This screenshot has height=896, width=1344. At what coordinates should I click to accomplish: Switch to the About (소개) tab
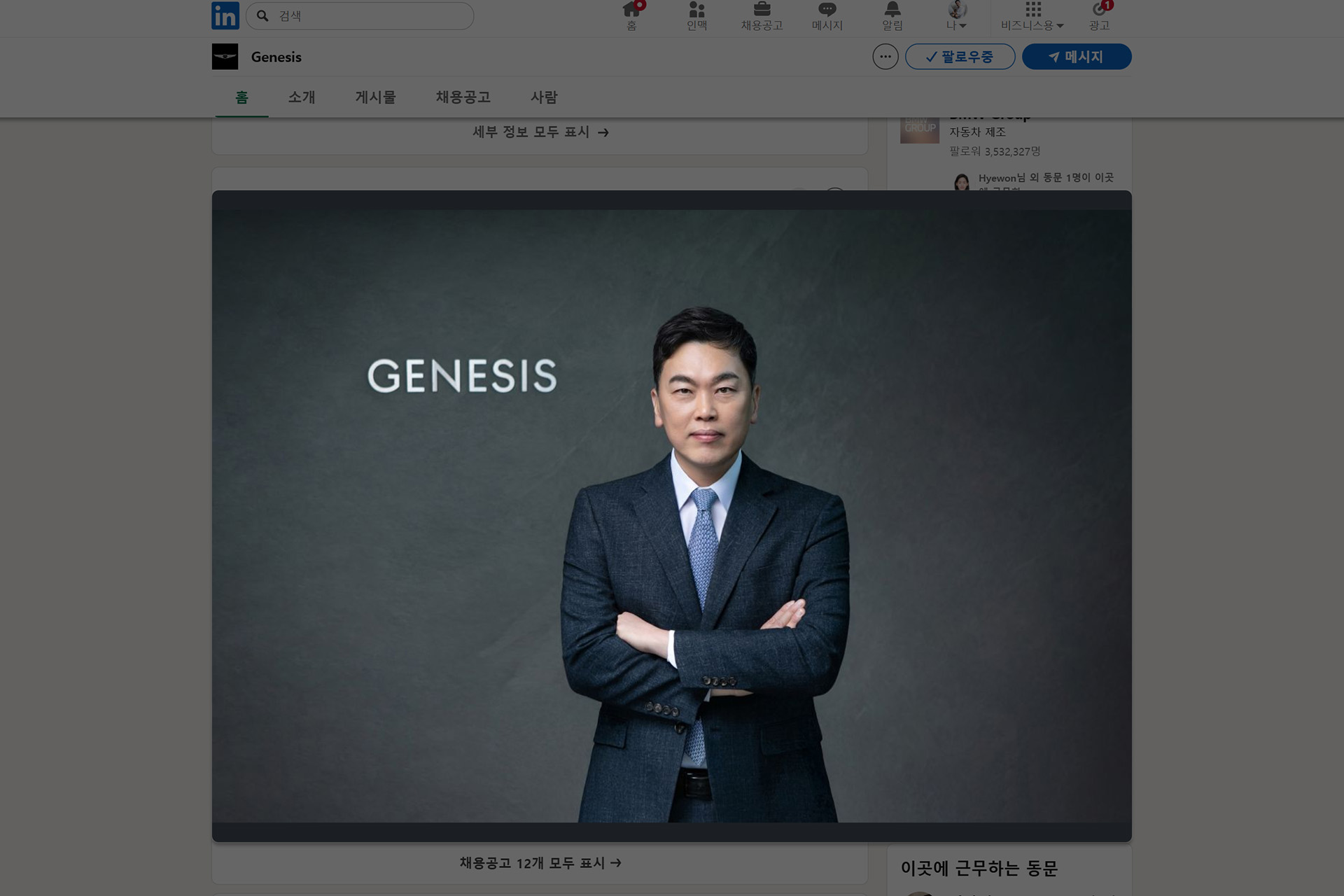coord(302,97)
